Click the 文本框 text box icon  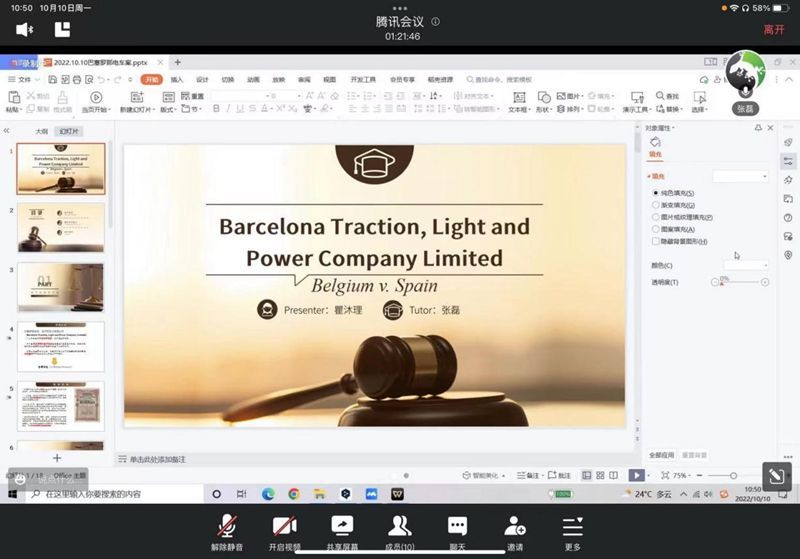pos(519,97)
